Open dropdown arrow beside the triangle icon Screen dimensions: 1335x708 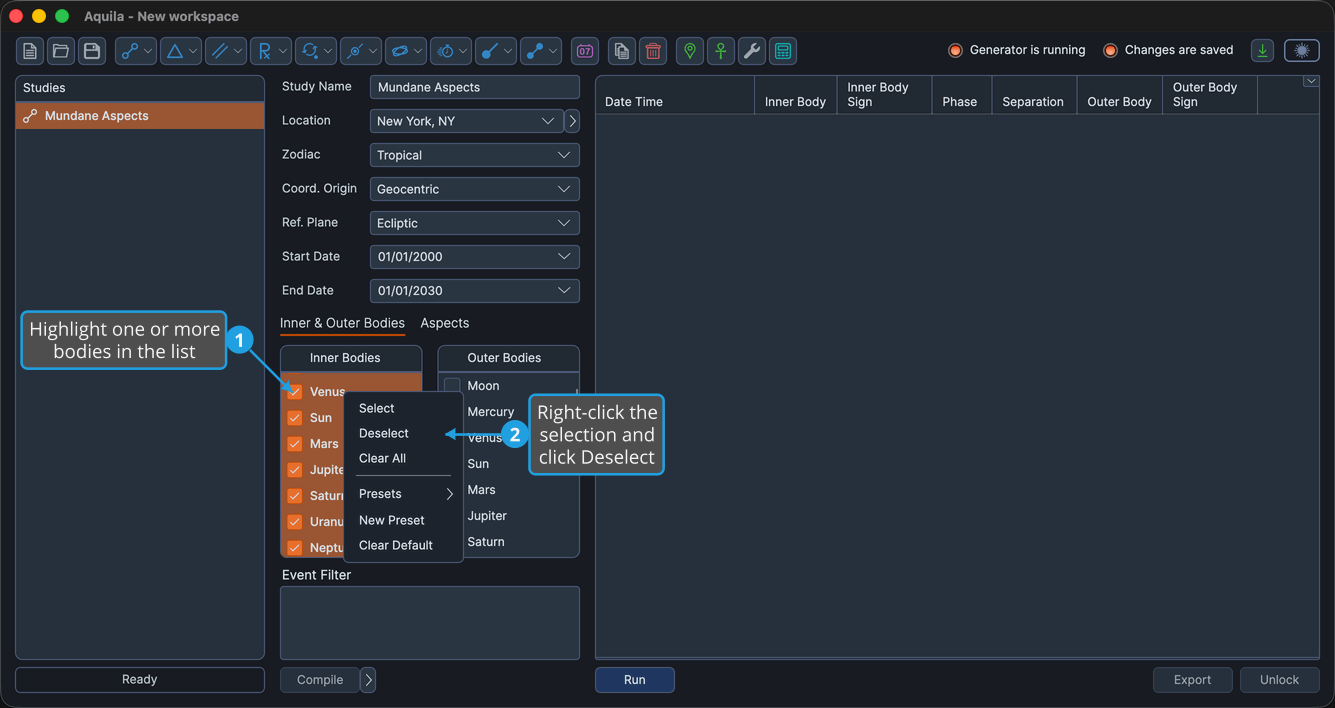[193, 51]
